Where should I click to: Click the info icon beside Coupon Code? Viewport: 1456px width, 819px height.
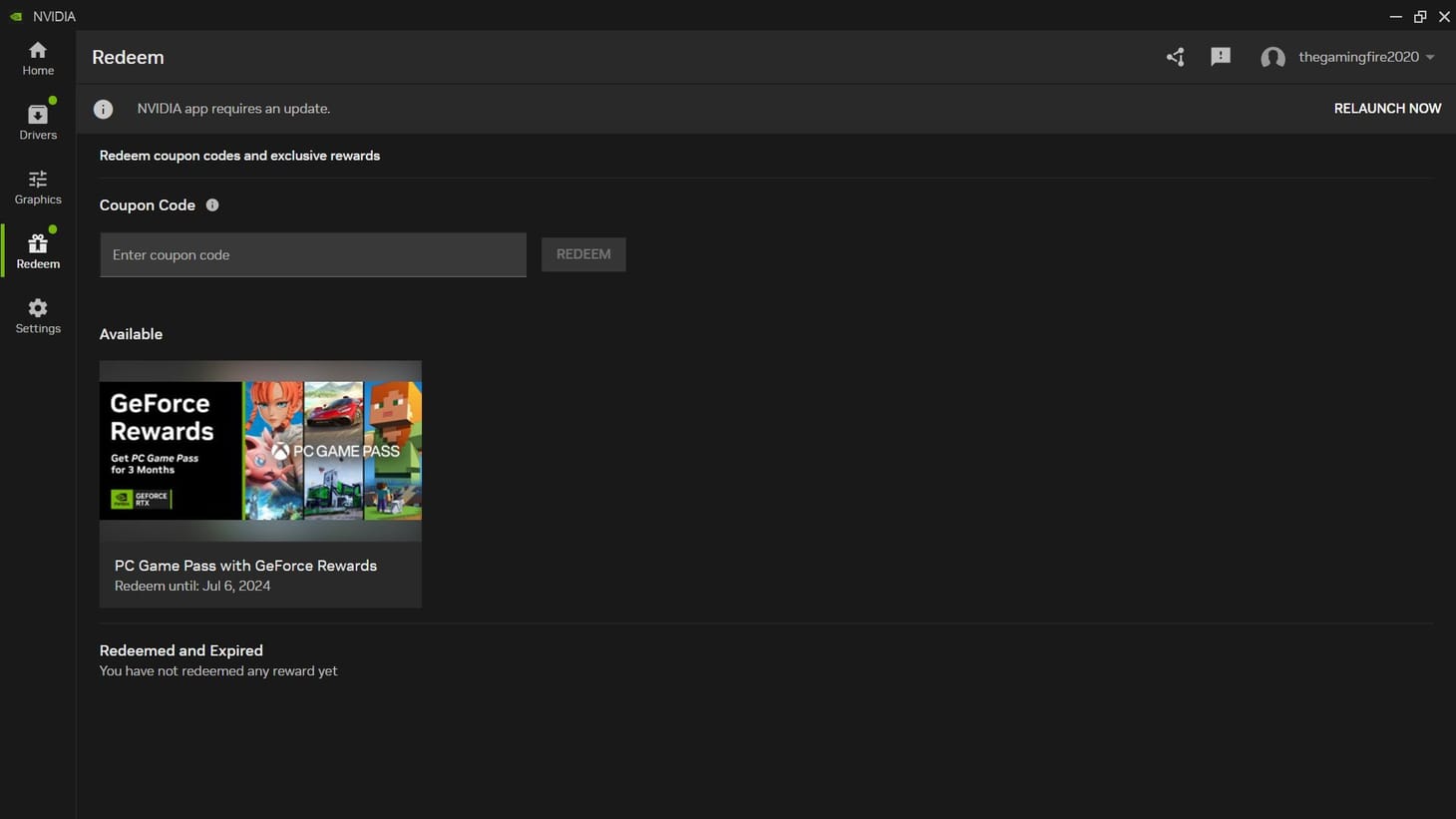211,205
